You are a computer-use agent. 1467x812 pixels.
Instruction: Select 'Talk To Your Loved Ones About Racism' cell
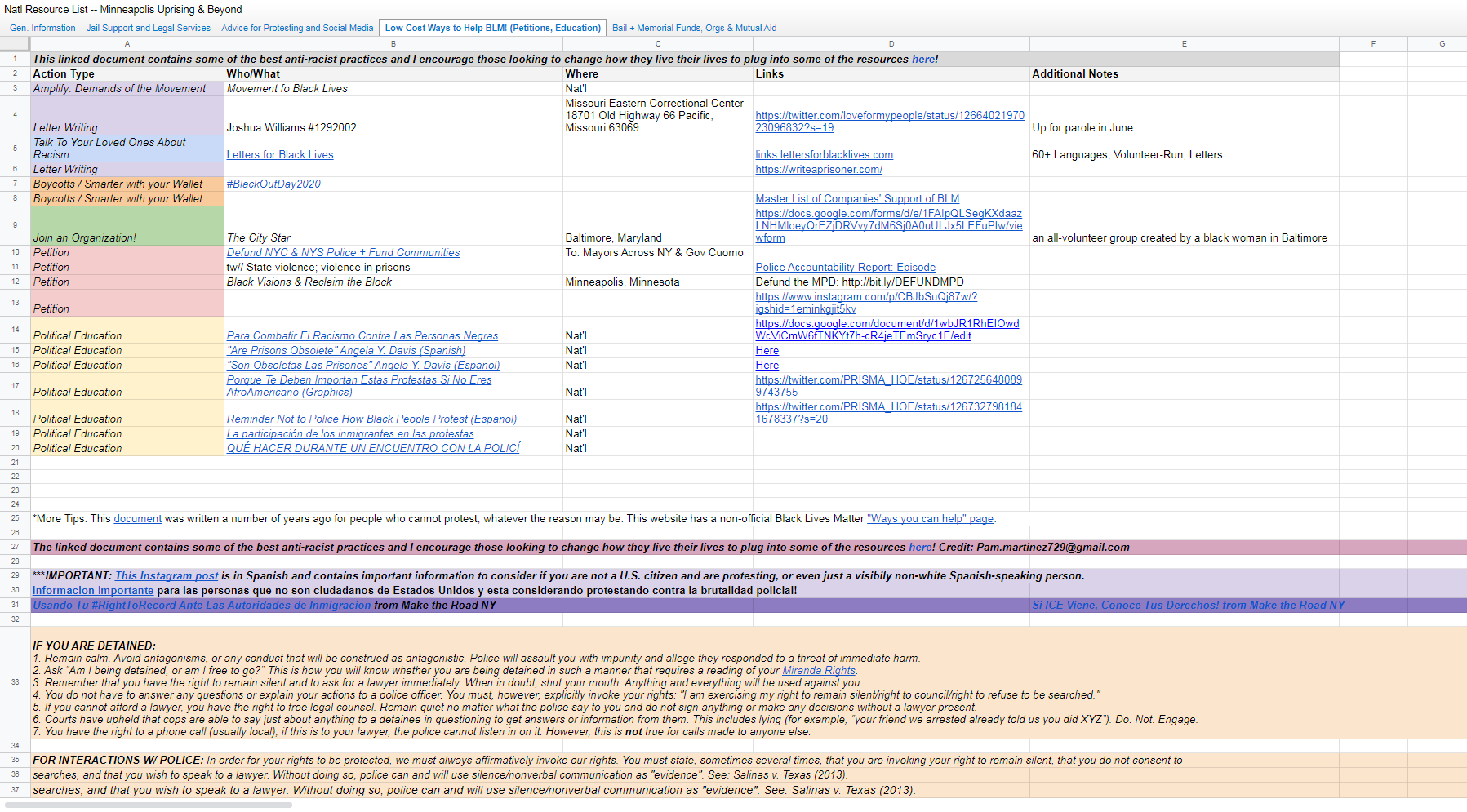(x=127, y=149)
